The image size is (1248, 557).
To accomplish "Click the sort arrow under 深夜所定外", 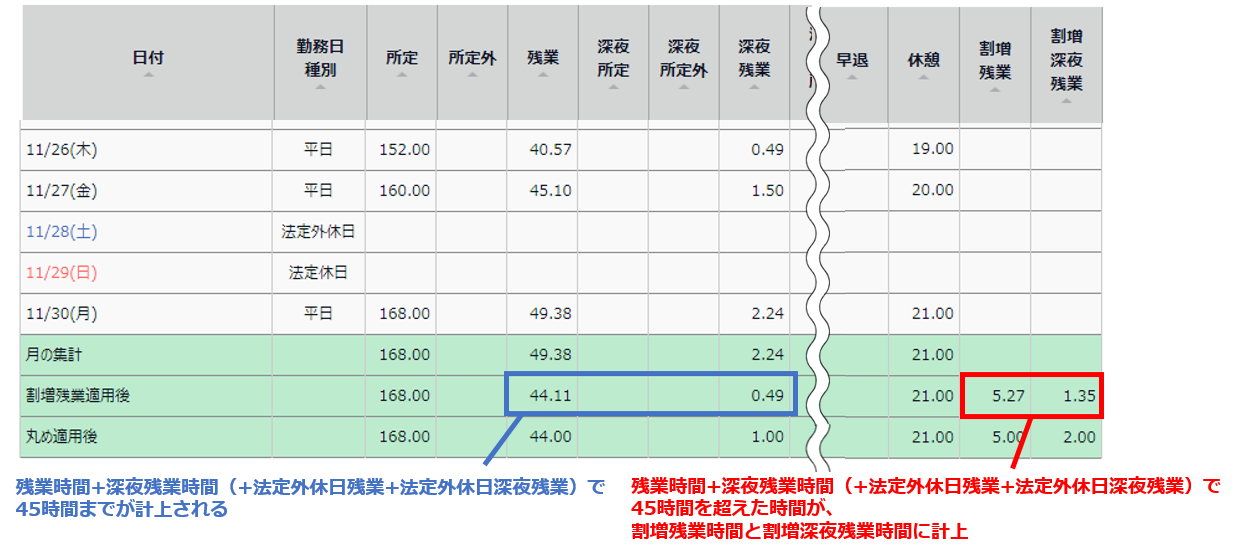I will (683, 88).
